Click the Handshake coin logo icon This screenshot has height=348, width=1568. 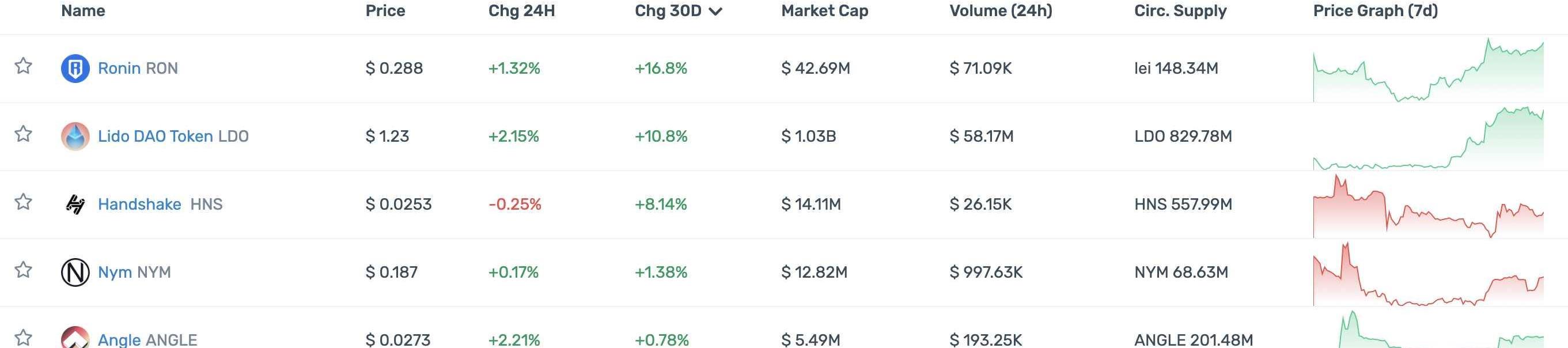click(x=75, y=205)
